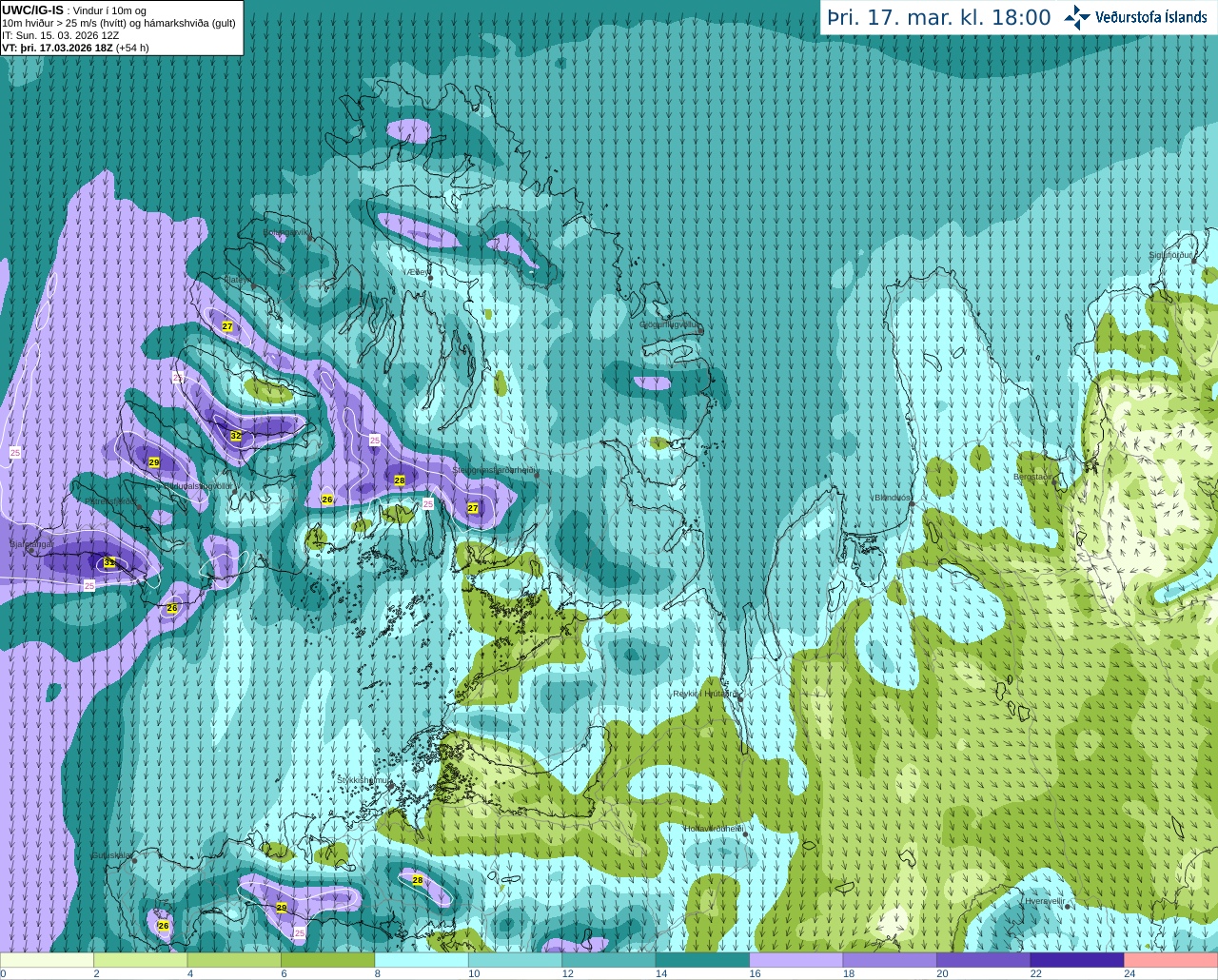Click the Patreksfjörður station label
This screenshot has width=1218, height=980.
point(111,500)
